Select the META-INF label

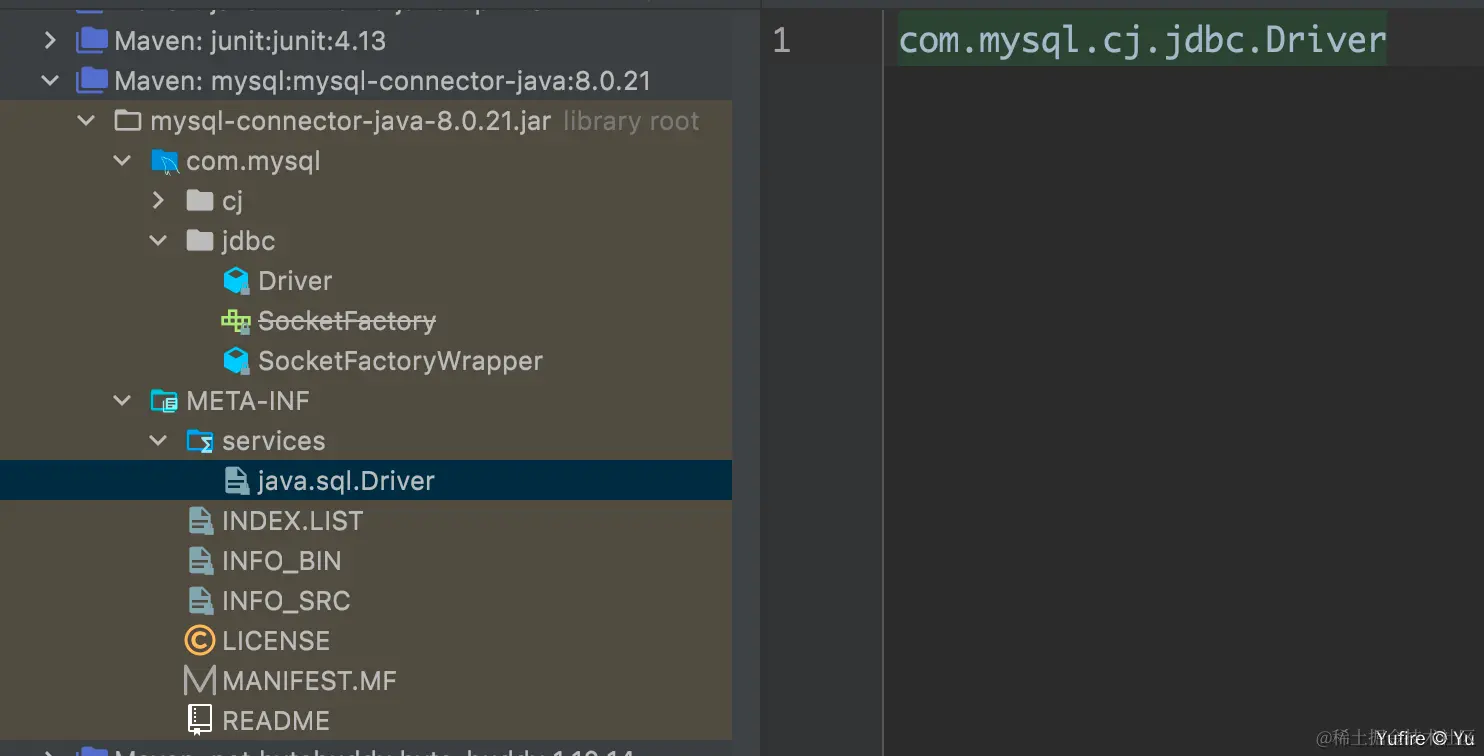pos(248,401)
